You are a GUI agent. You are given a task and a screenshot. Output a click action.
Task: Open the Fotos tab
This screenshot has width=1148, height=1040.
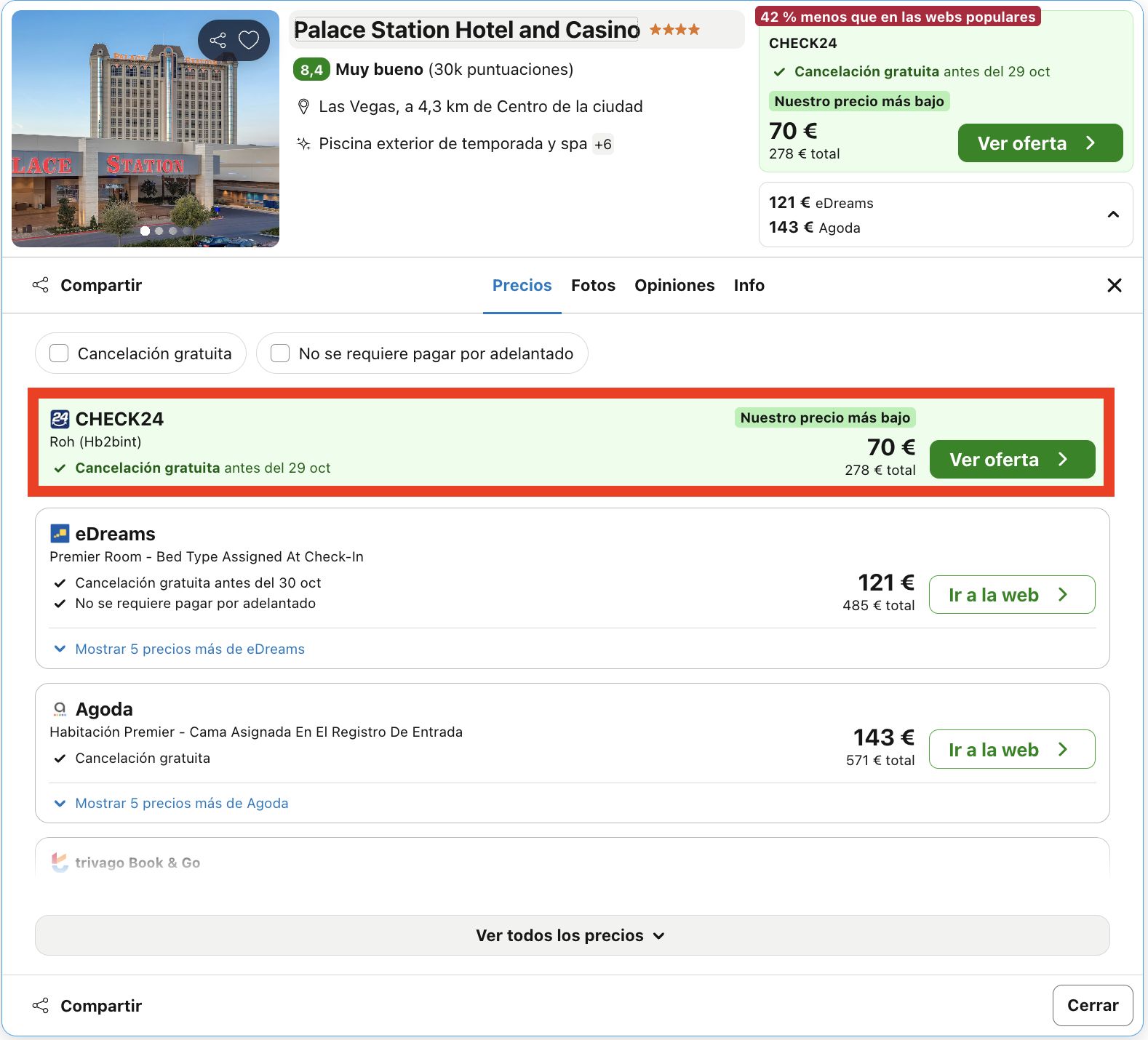[593, 285]
